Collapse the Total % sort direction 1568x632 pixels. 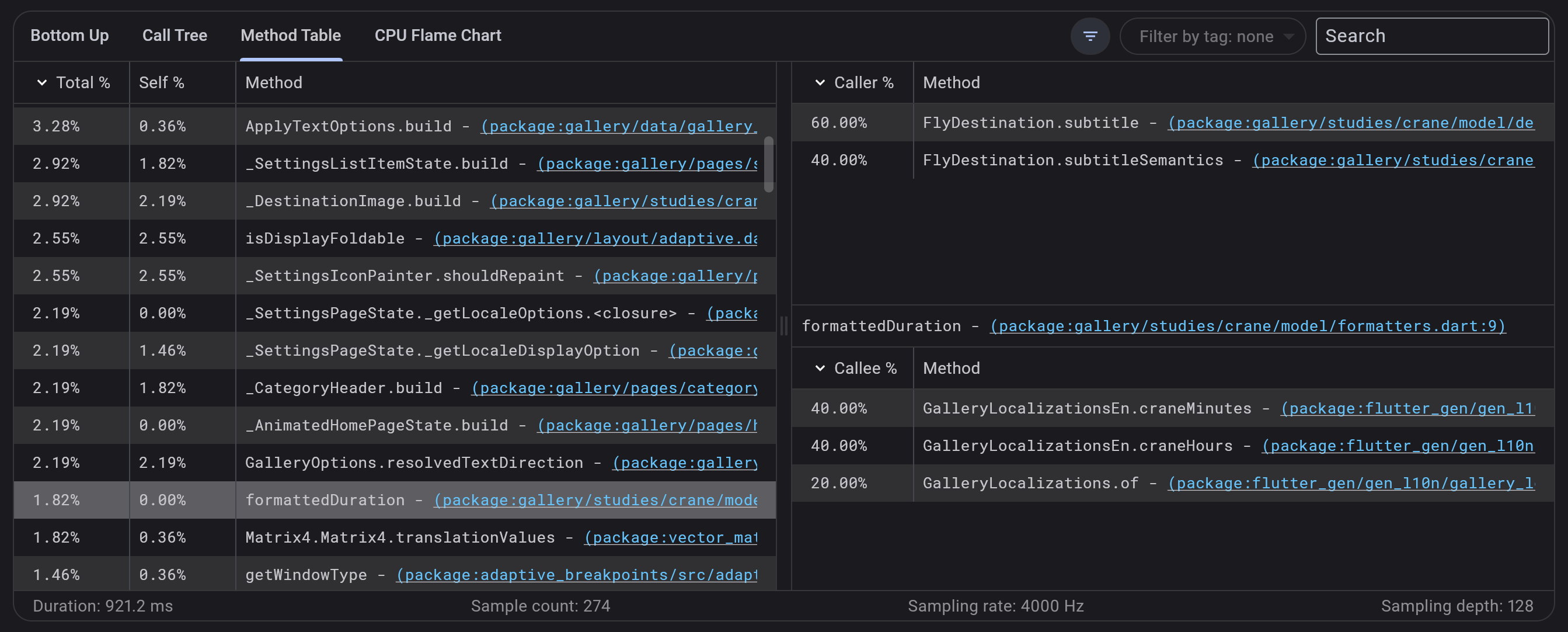coord(41,82)
